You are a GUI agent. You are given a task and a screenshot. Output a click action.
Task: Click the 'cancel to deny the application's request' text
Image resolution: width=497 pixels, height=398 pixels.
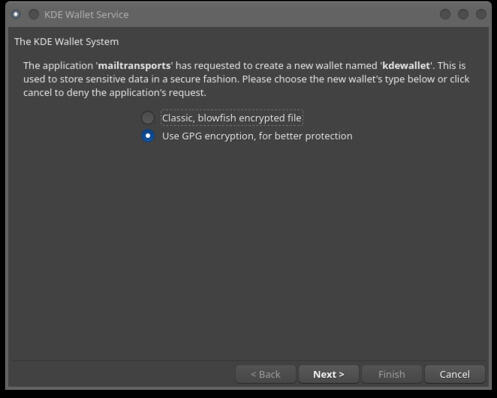click(x=115, y=93)
